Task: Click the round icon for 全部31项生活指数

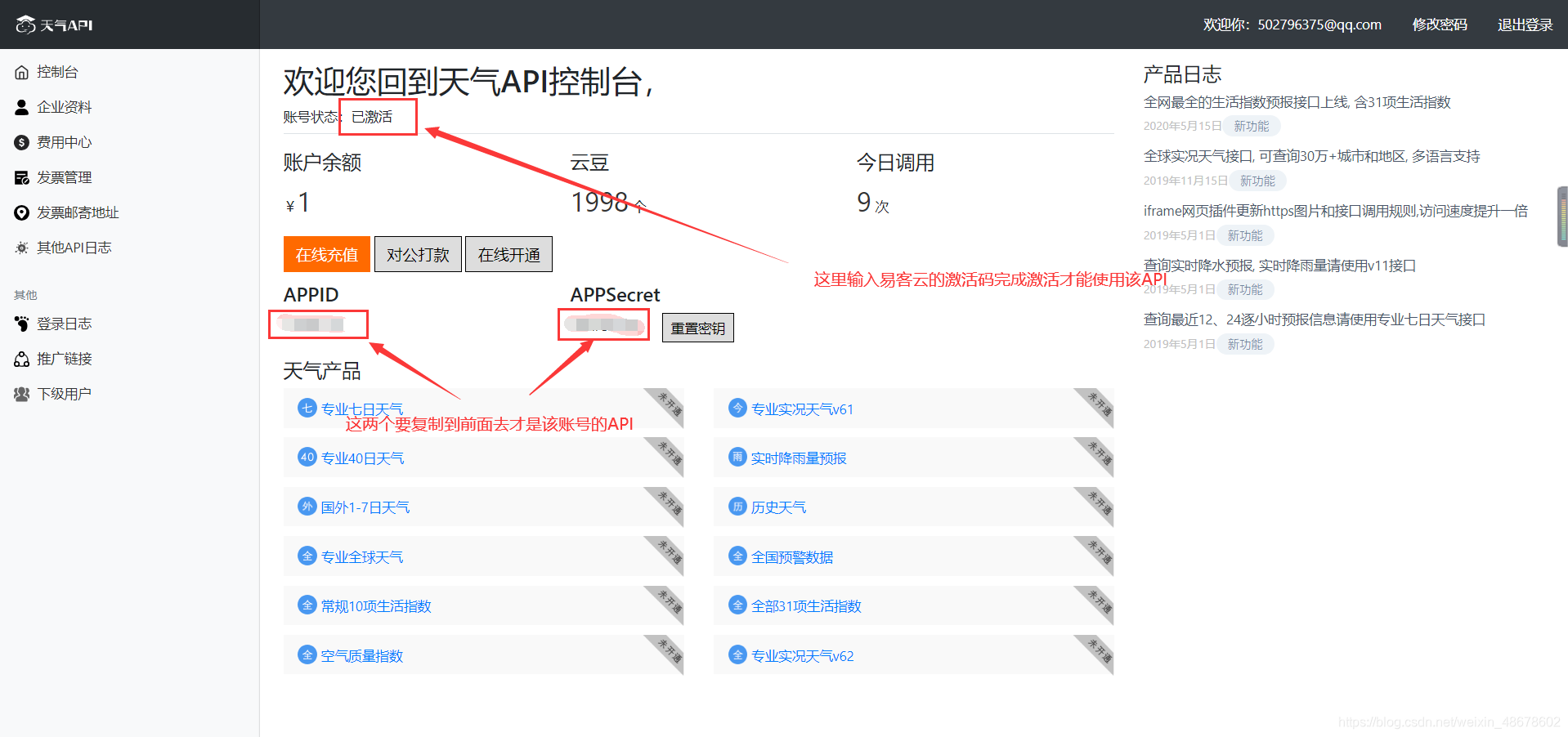Action: [x=738, y=605]
